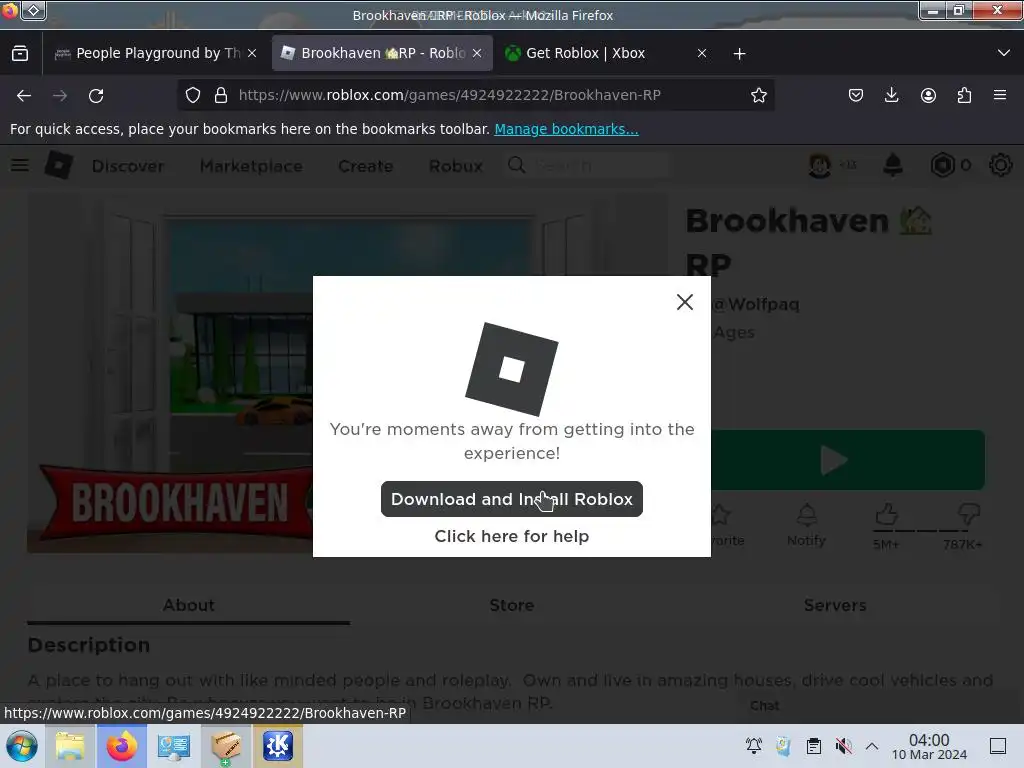Click the Roblox search magnifier icon

tap(517, 165)
